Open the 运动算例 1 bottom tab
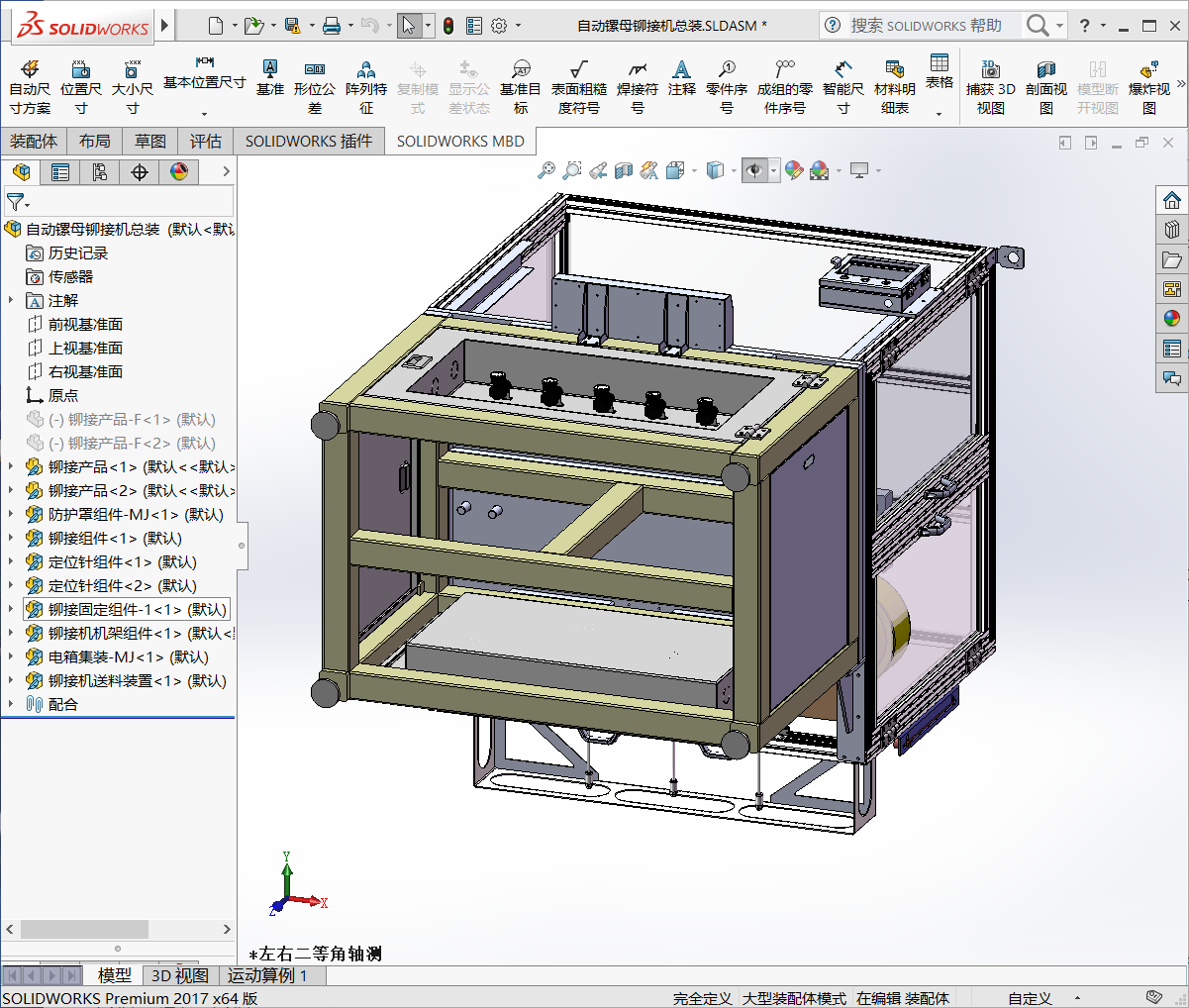 [x=267, y=975]
